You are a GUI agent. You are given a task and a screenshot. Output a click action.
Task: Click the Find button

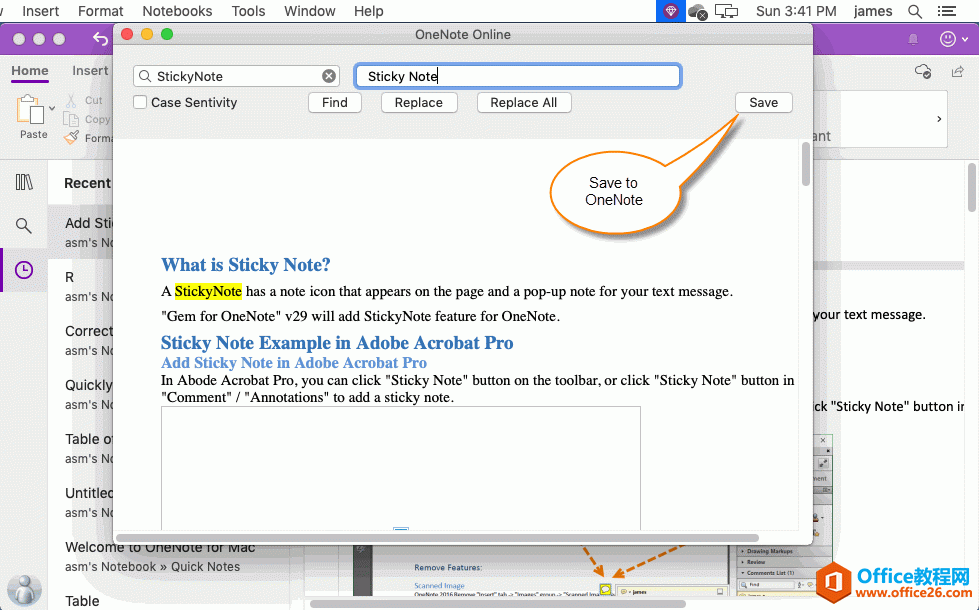pyautogui.click(x=335, y=102)
